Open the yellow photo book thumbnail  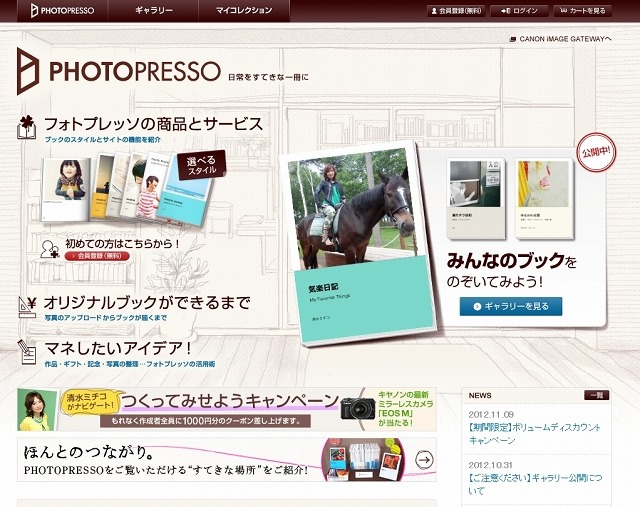coord(544,199)
